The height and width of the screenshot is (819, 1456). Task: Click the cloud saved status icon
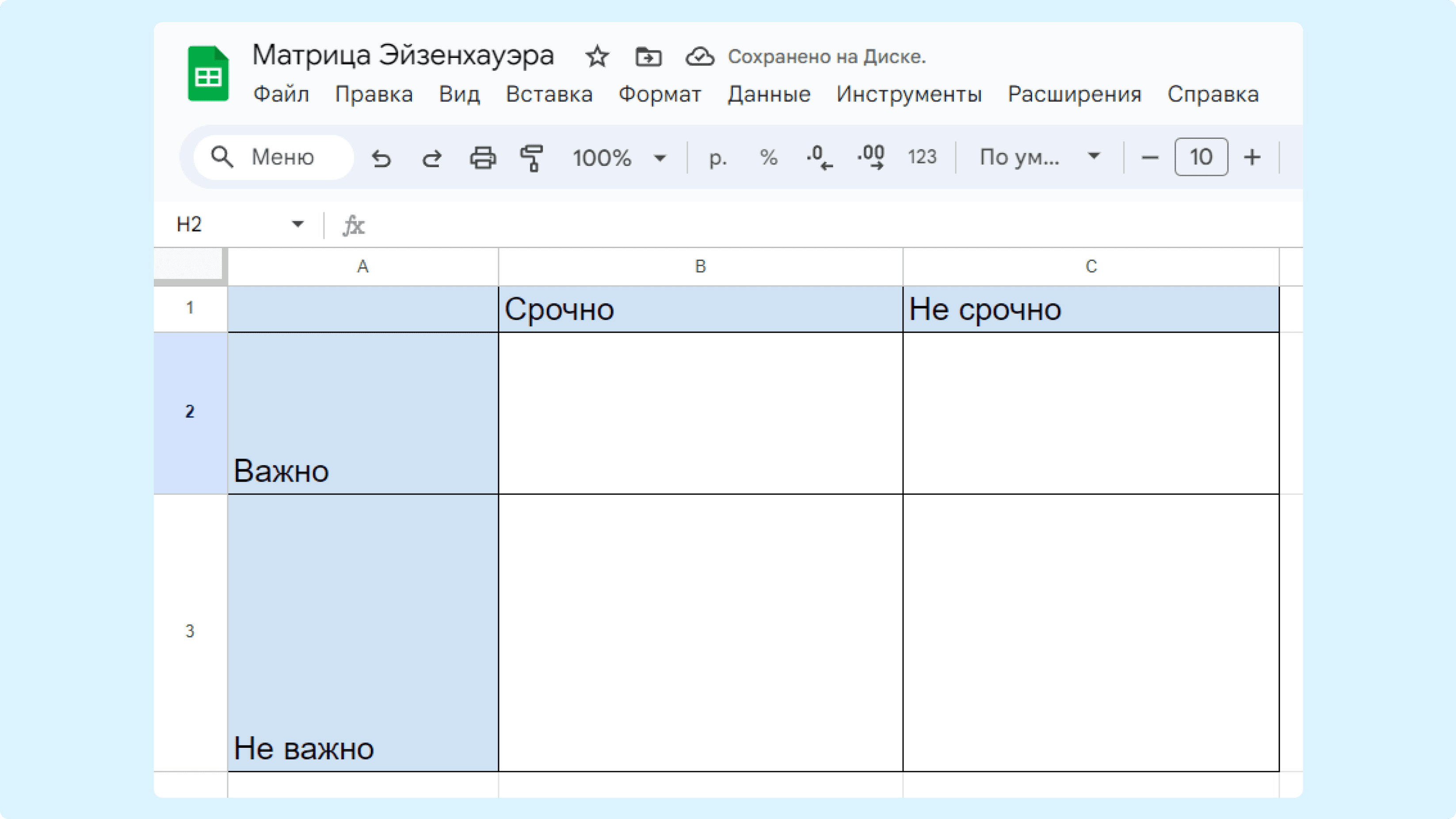[700, 57]
